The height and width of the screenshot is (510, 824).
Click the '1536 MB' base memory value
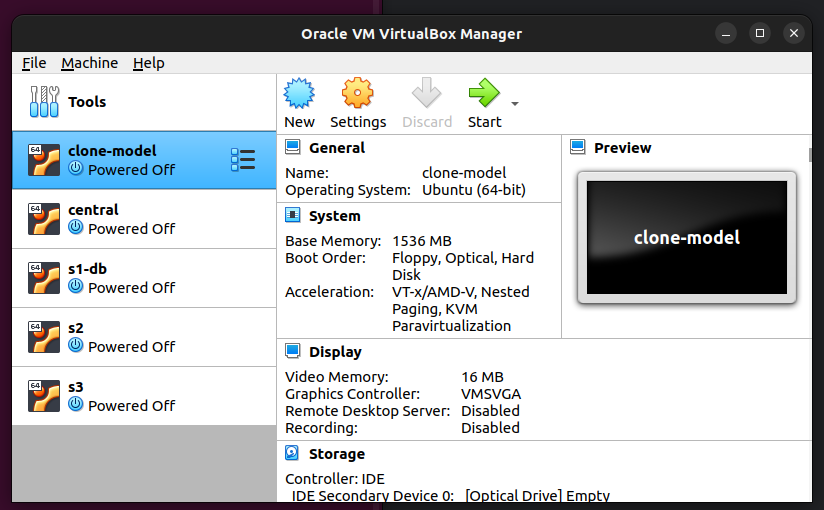422,241
